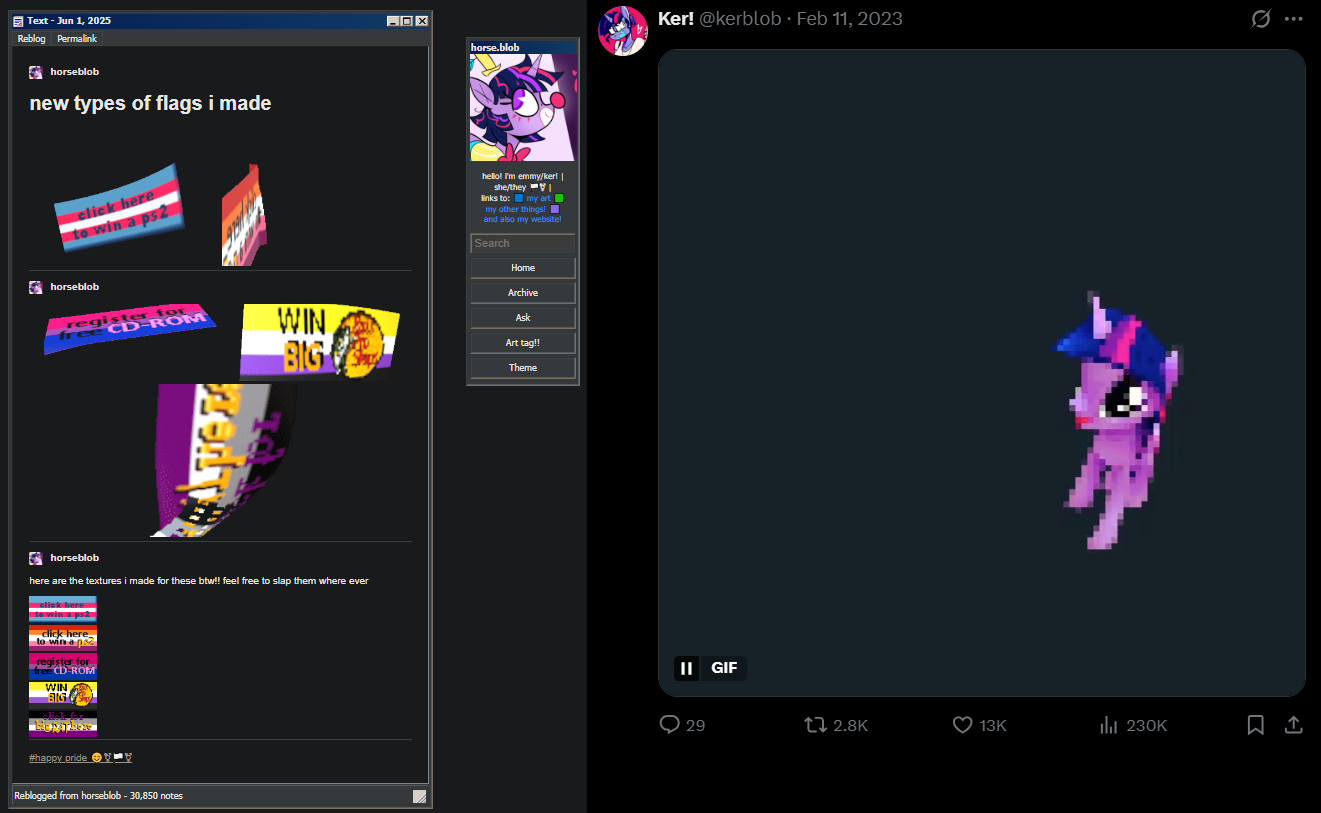Click the 'here are the textures i made' text
Screen dimensions: 1321x813
199,581
